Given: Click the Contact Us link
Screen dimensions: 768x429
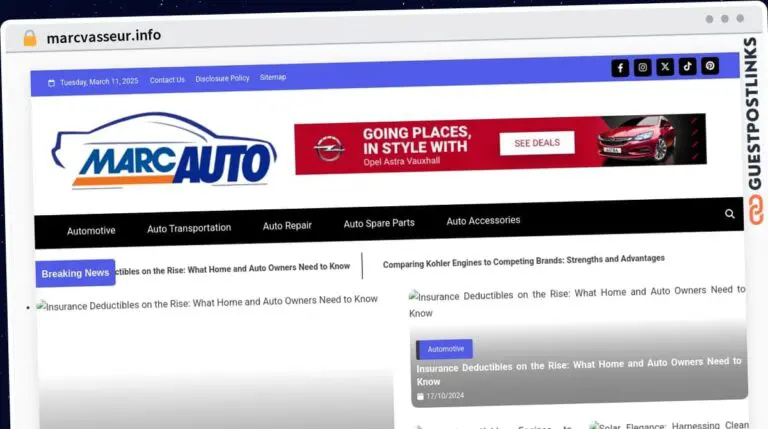Looking at the screenshot, I should pyautogui.click(x=167, y=80).
